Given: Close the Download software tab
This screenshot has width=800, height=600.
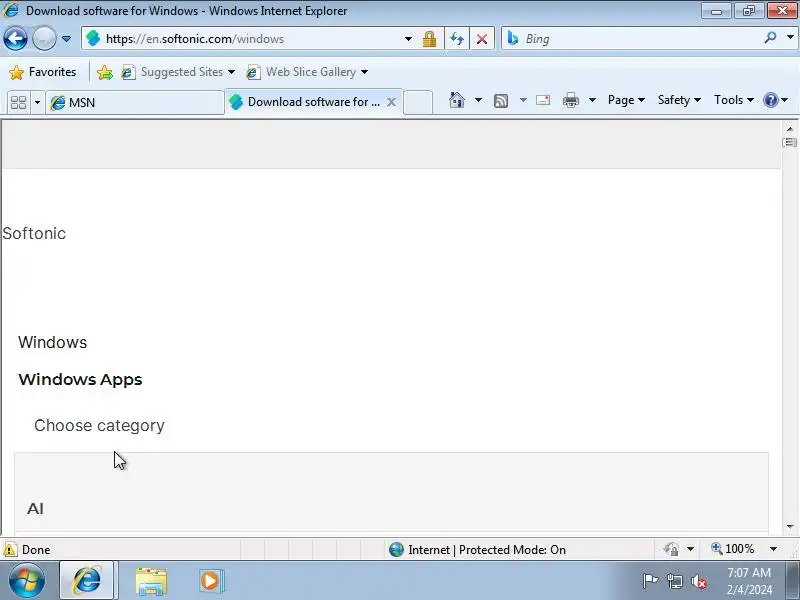Looking at the screenshot, I should pos(391,102).
